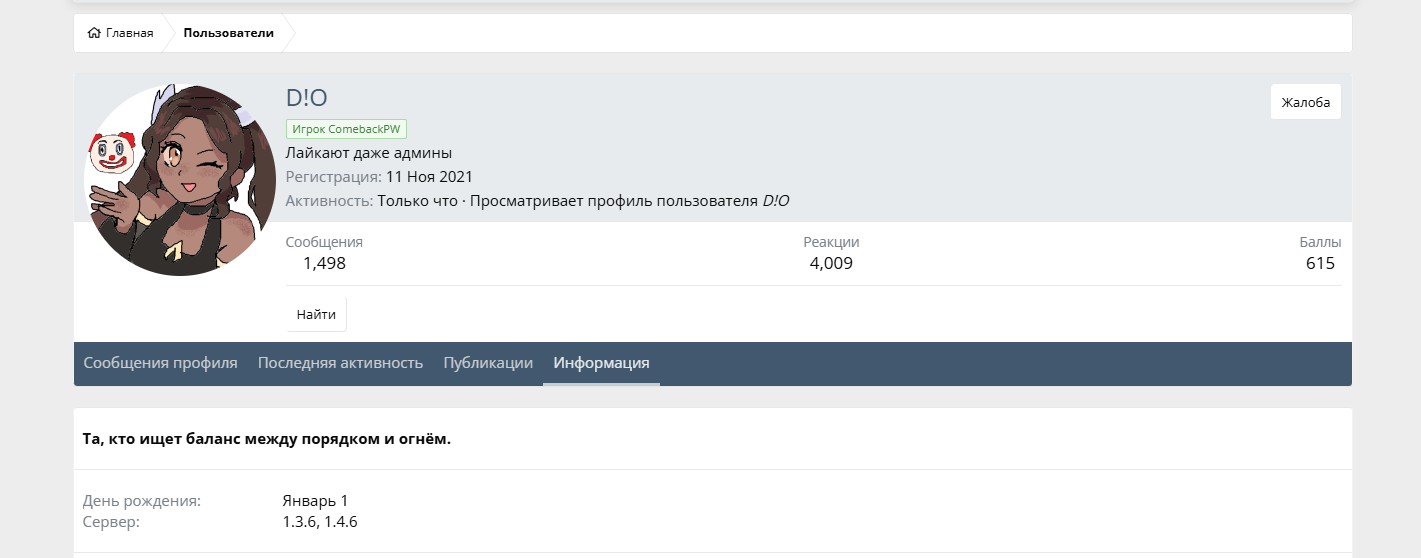Select the Публикации tab
1421x558 pixels.
click(488, 363)
